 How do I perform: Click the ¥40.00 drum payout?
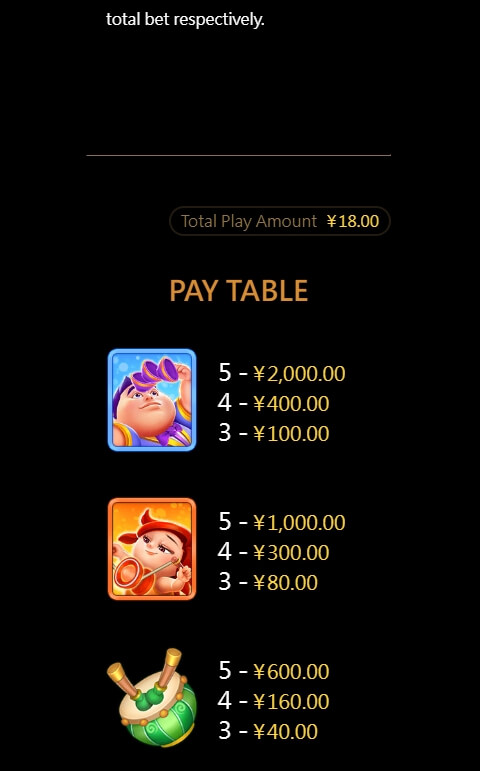(x=285, y=732)
